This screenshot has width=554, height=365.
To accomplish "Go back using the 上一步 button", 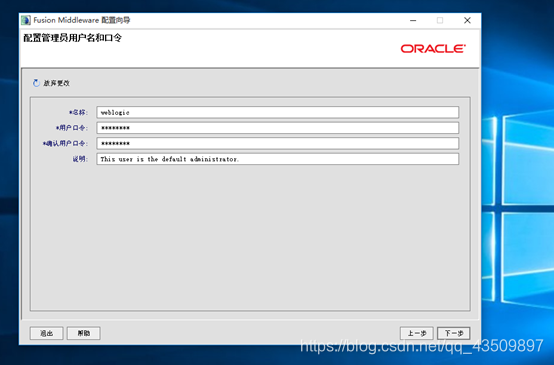I will click(x=417, y=333).
